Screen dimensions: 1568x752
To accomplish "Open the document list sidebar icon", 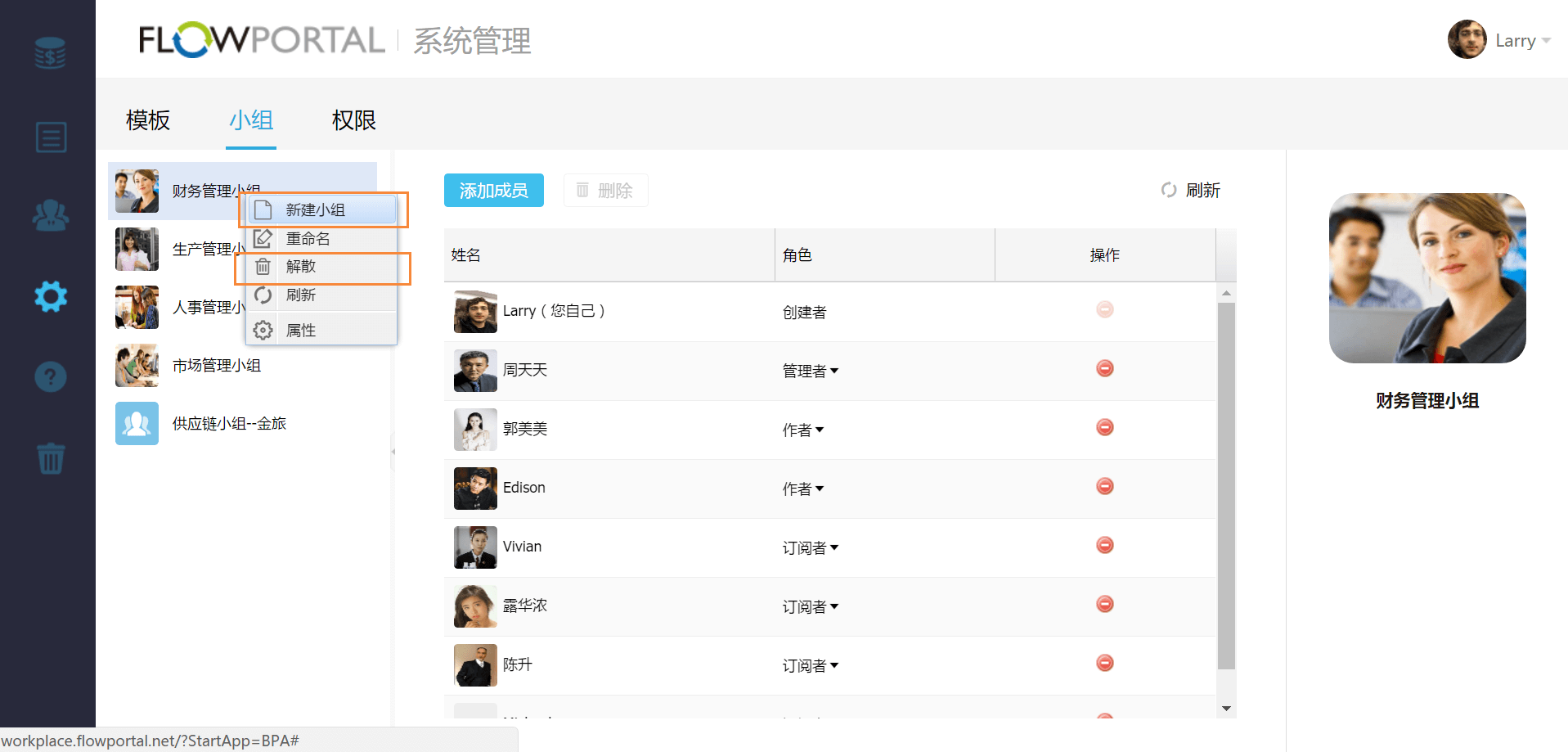I will [51, 137].
